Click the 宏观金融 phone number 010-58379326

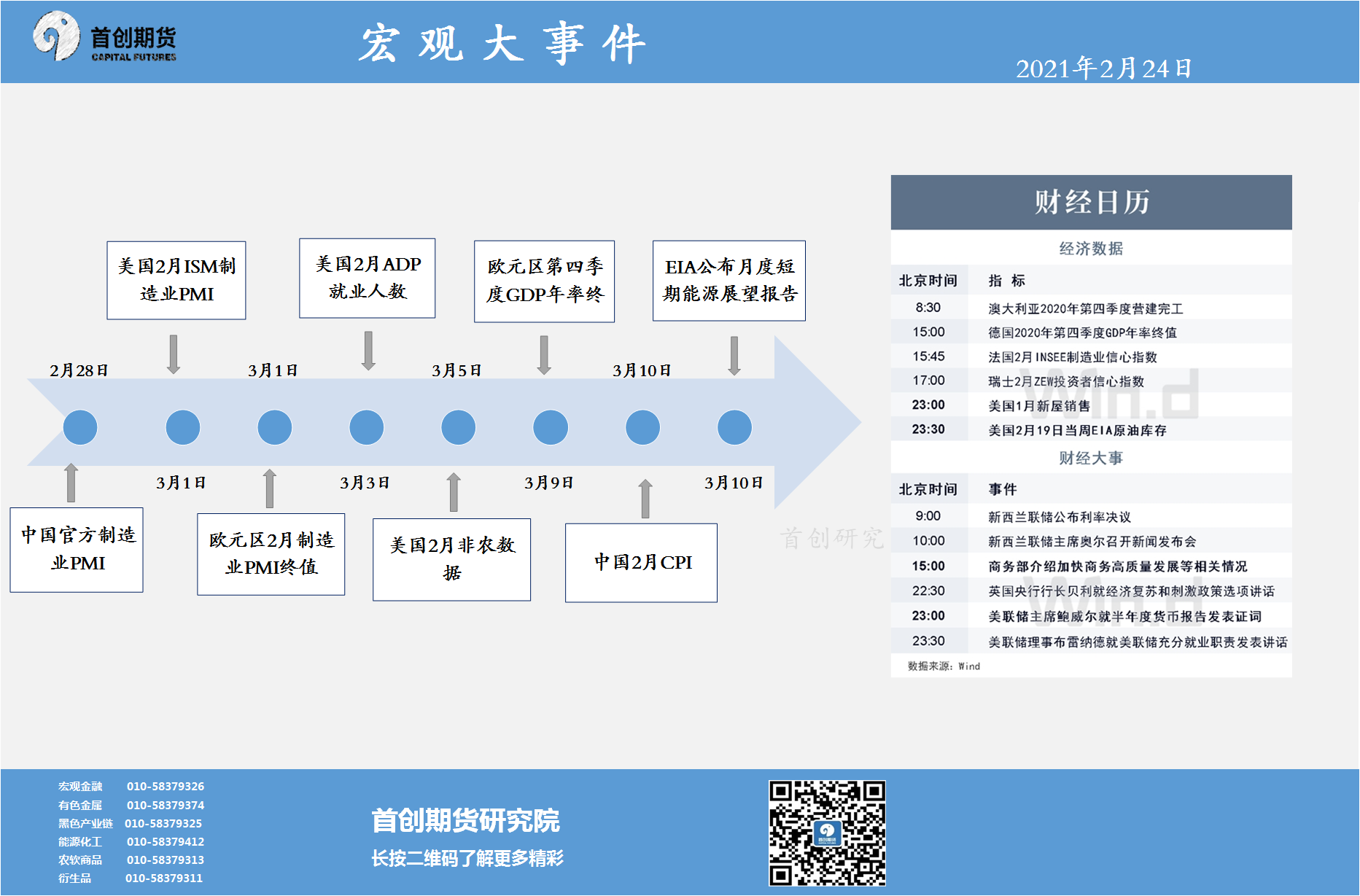(166, 786)
